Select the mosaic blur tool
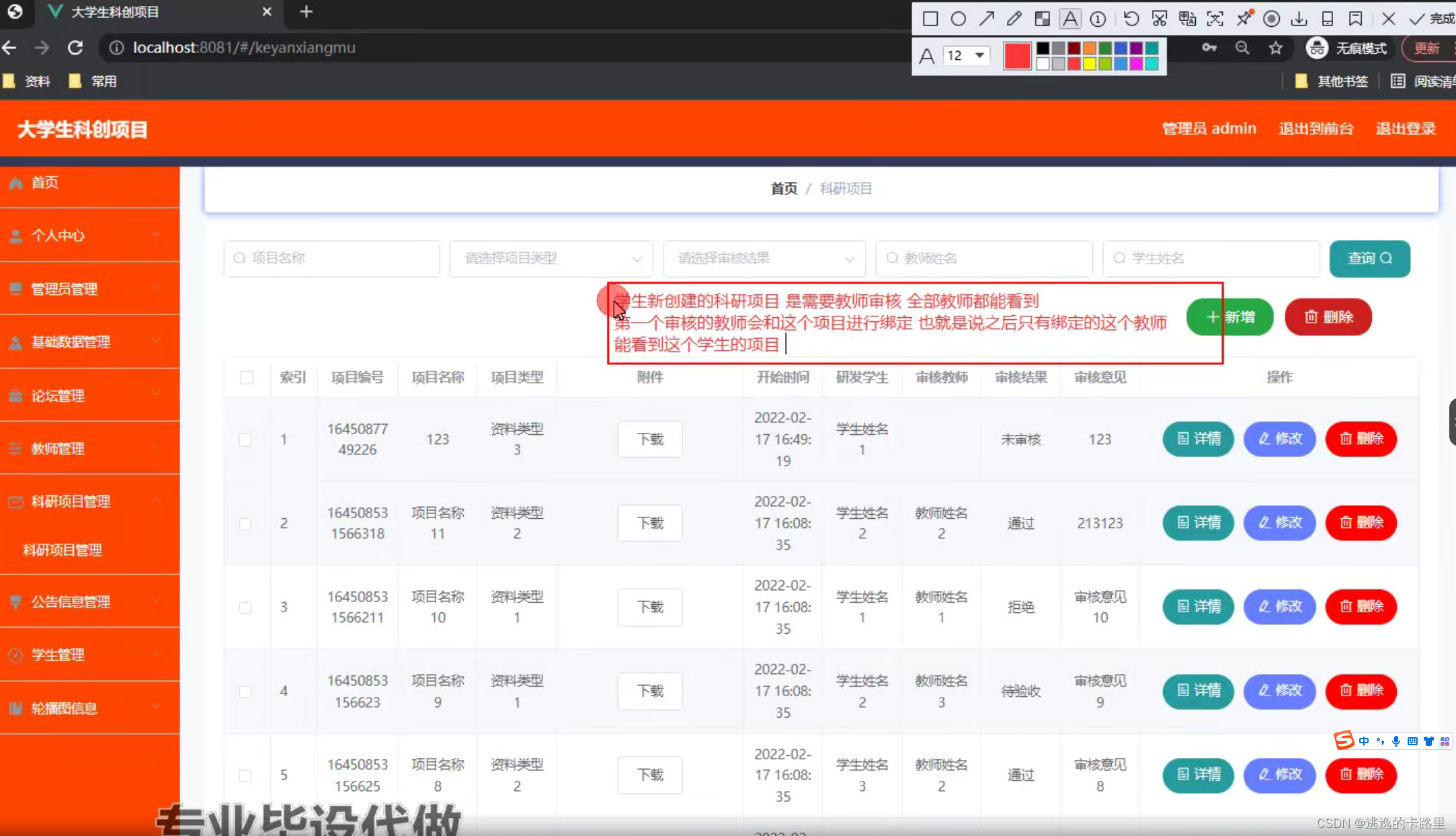This screenshot has height=836, width=1456. [1042, 19]
